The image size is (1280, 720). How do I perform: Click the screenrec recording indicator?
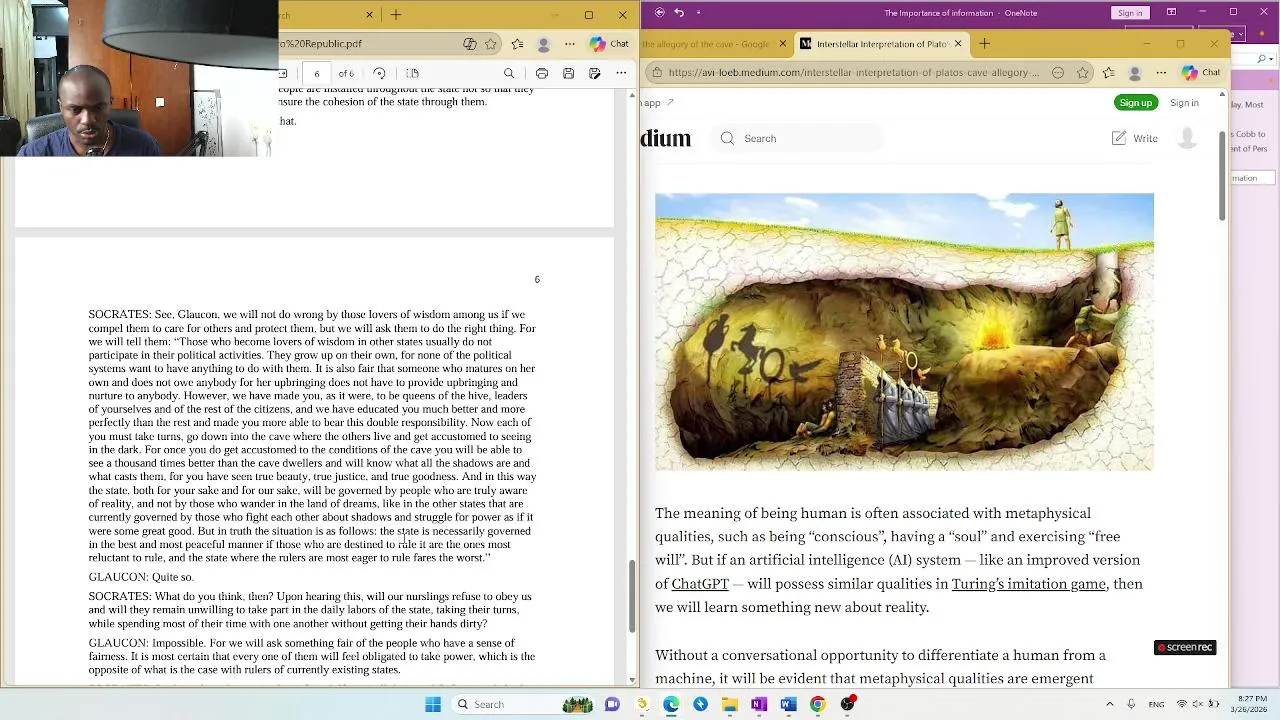[1185, 647]
